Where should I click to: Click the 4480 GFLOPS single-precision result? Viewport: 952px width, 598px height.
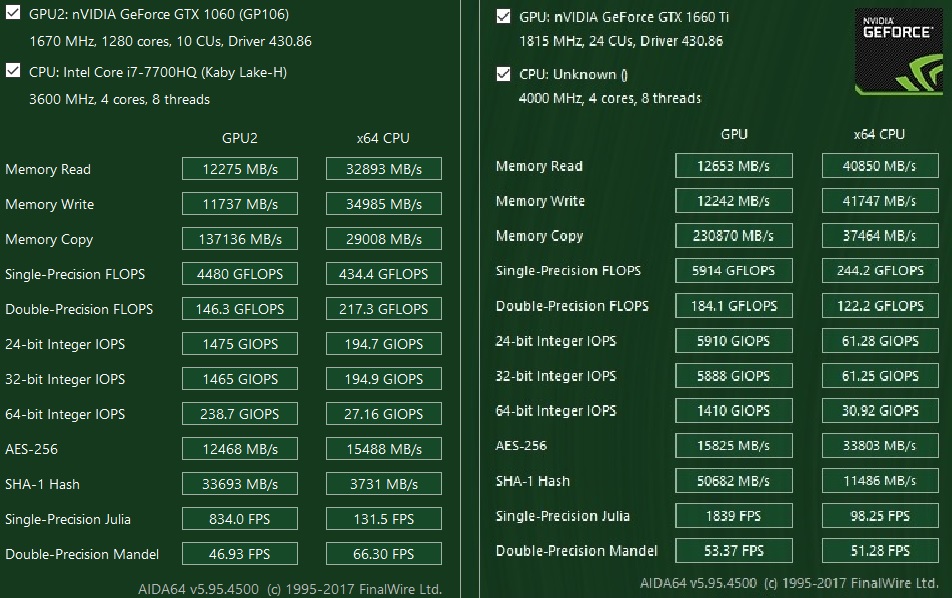[240, 274]
